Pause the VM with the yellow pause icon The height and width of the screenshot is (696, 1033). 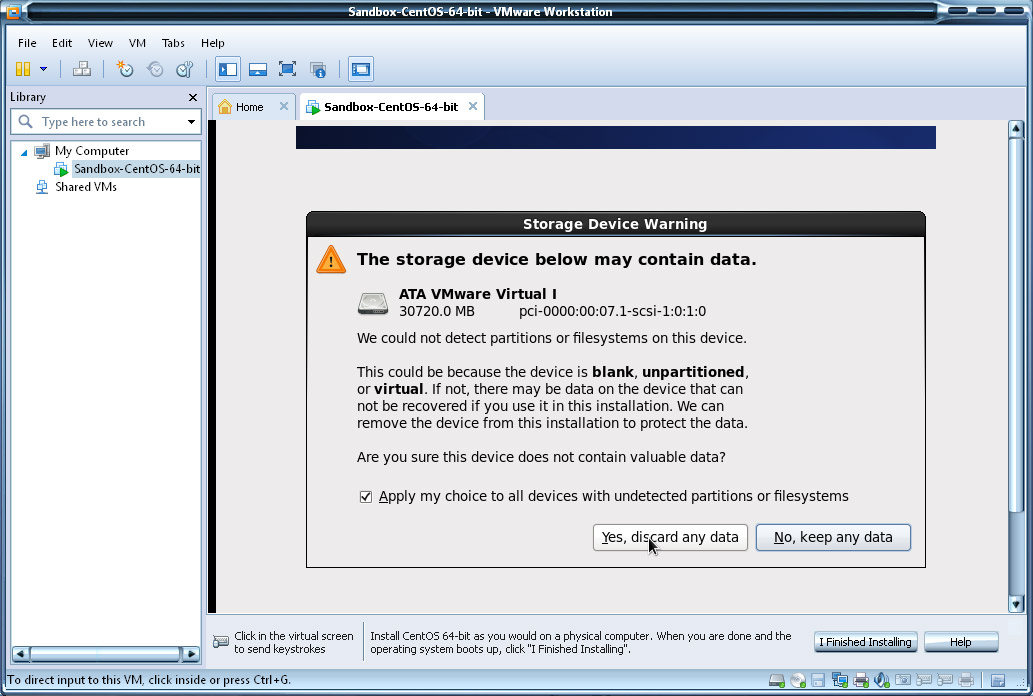click(23, 69)
